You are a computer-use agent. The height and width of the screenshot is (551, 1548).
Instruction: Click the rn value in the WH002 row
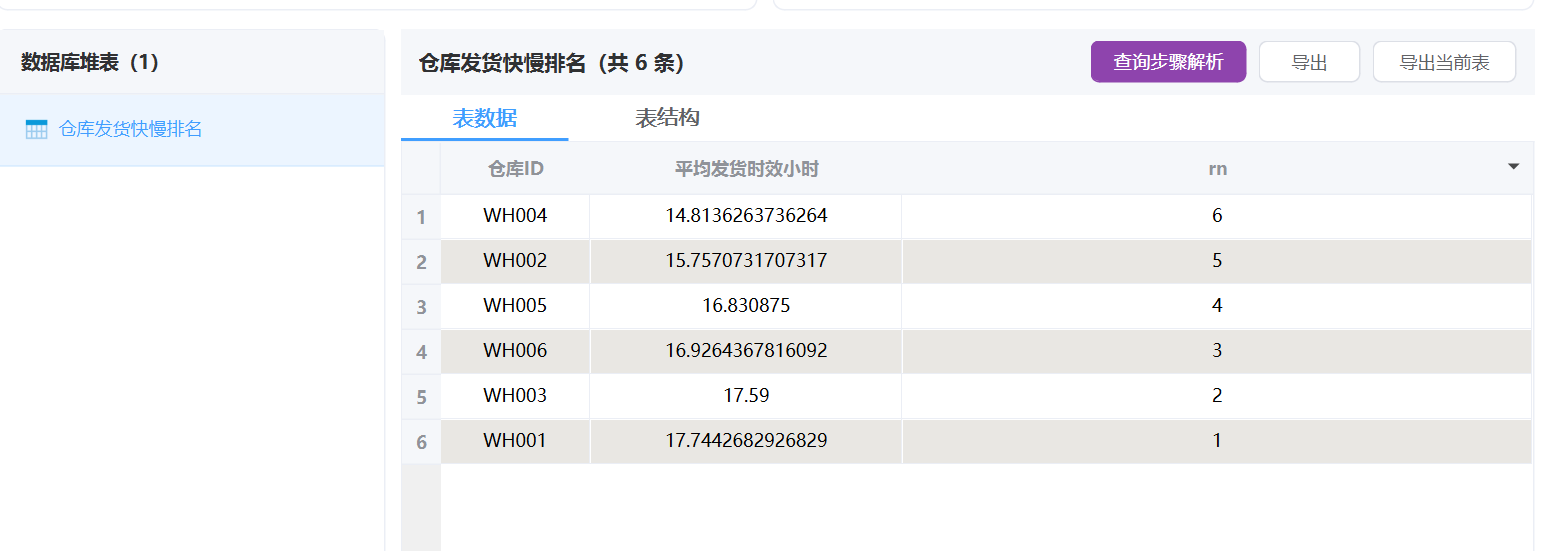tap(1217, 261)
